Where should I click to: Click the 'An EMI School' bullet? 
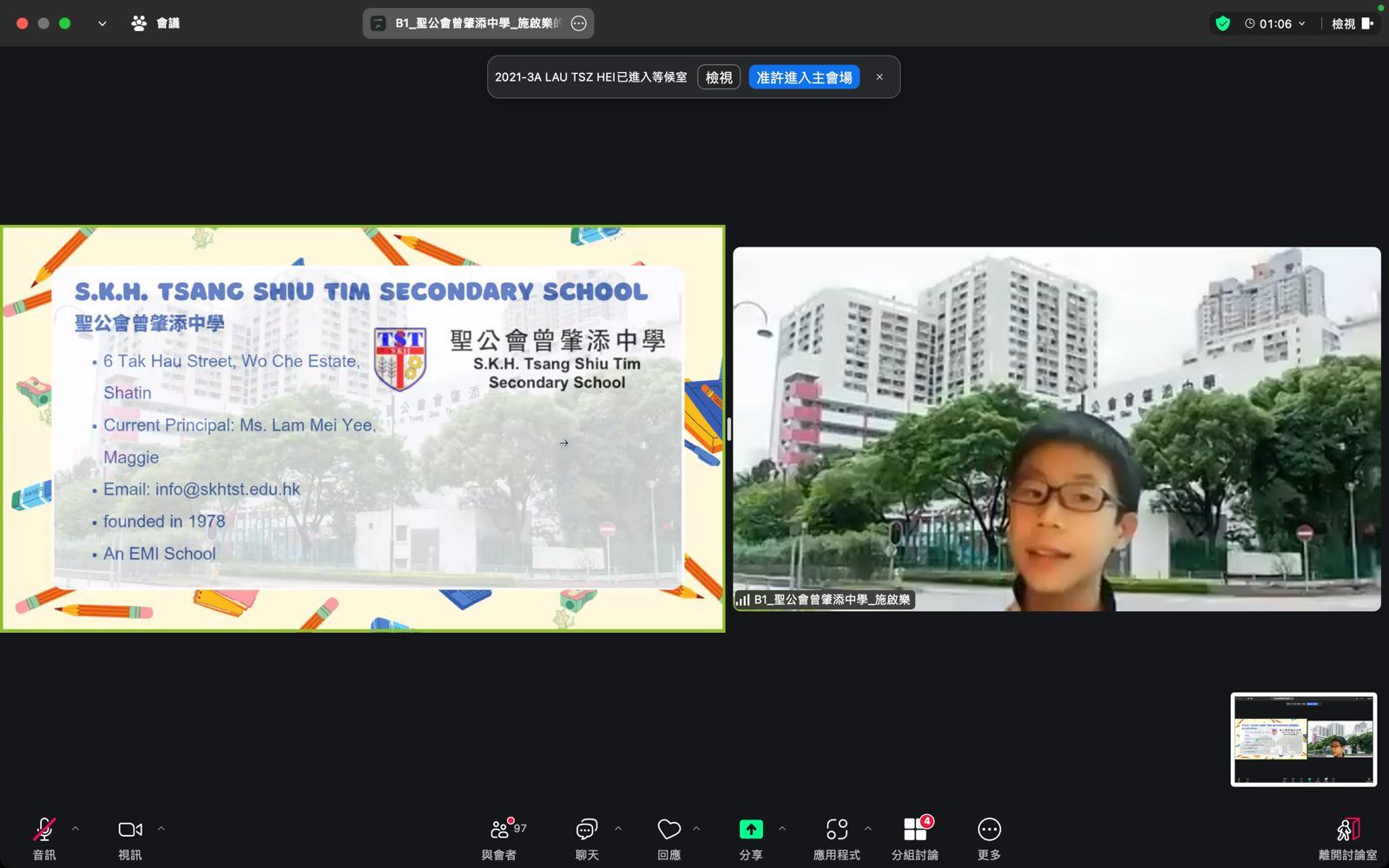point(160,554)
